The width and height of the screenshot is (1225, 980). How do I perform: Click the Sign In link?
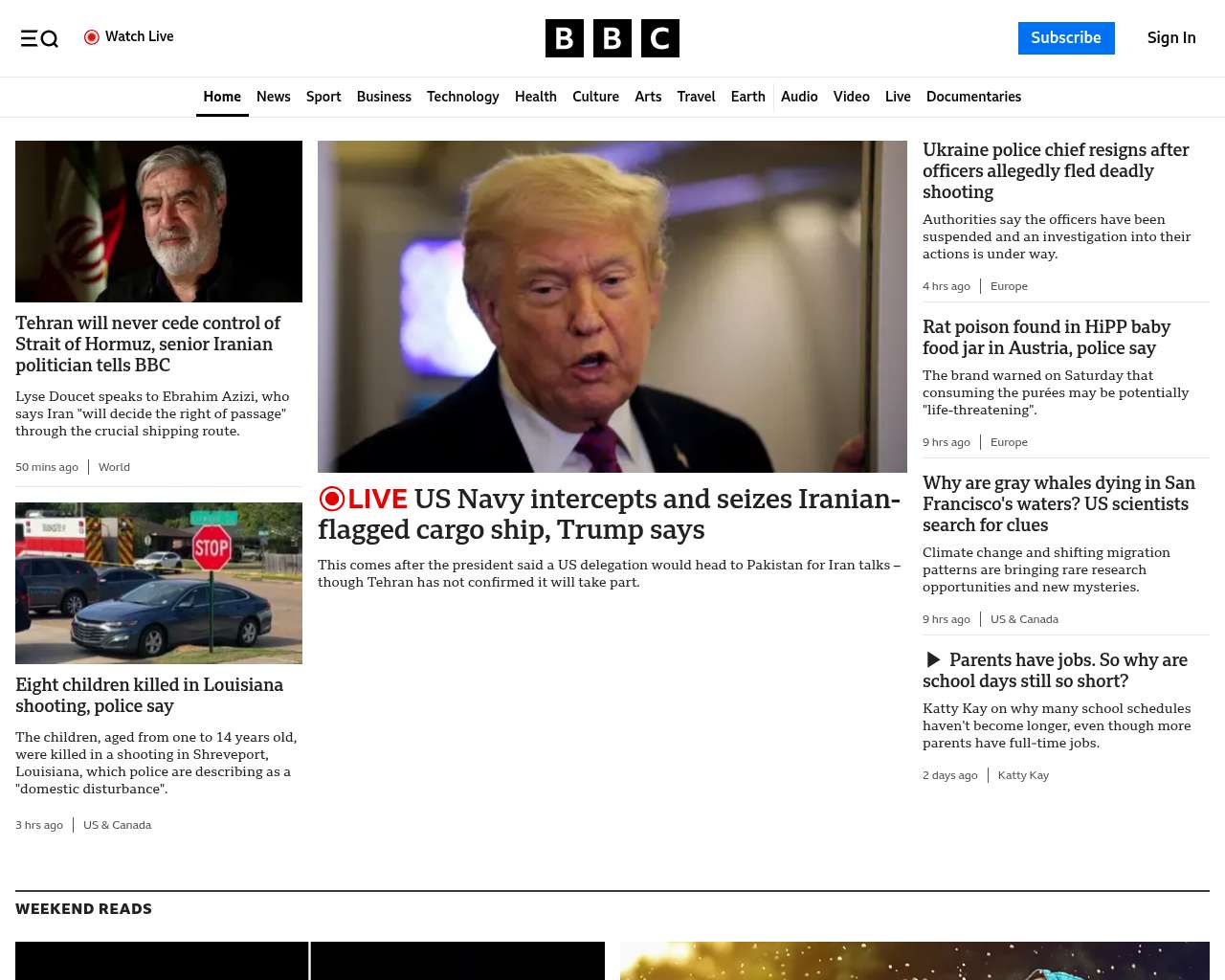(1171, 38)
